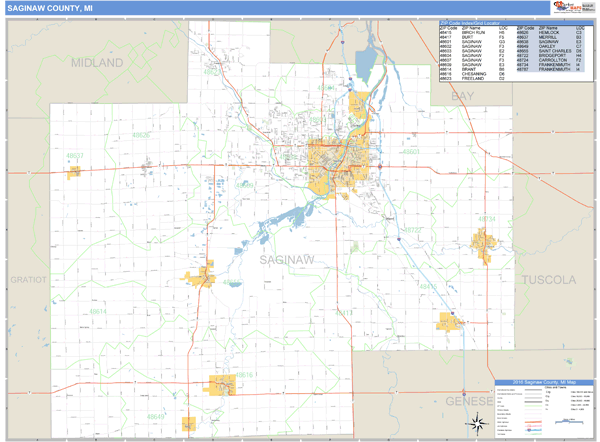
Task: Click the 2016 Saginaw County legend title
Action: click(545, 384)
